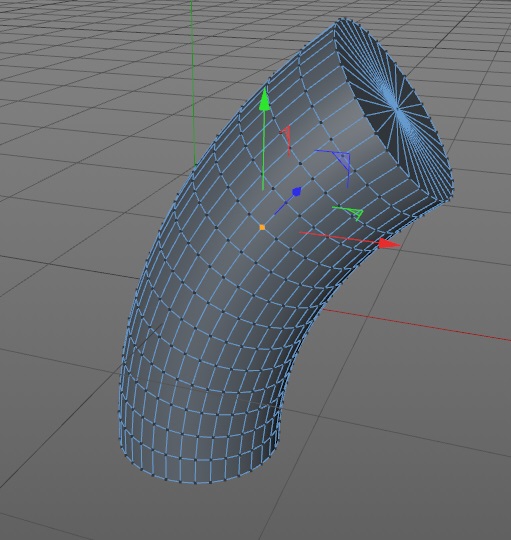Screen dimensions: 511x540
Task: Grab the red X-axis arrow of the gizmo
Action: tap(389, 244)
